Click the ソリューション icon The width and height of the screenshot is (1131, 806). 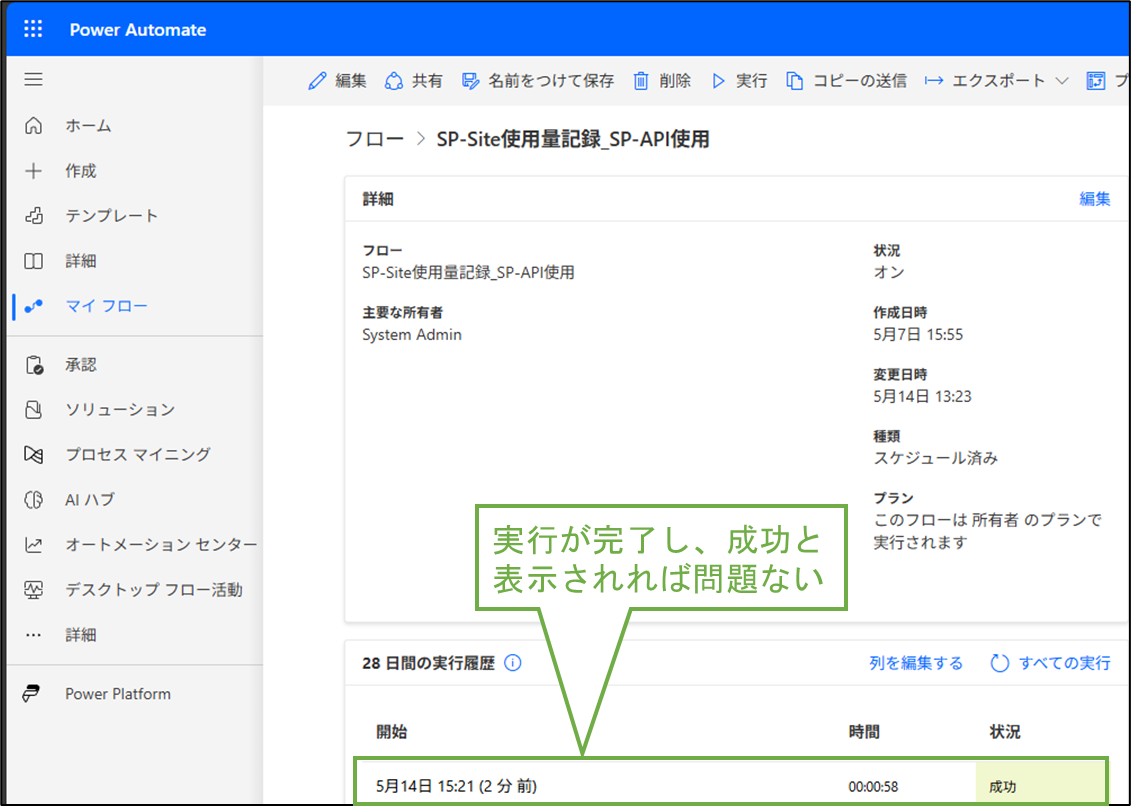[x=33, y=410]
